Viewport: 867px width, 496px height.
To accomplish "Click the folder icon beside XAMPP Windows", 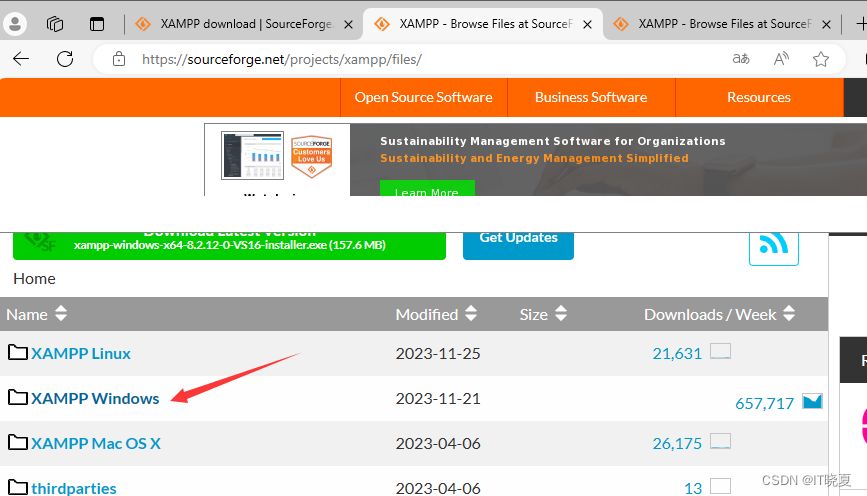I will [18, 397].
